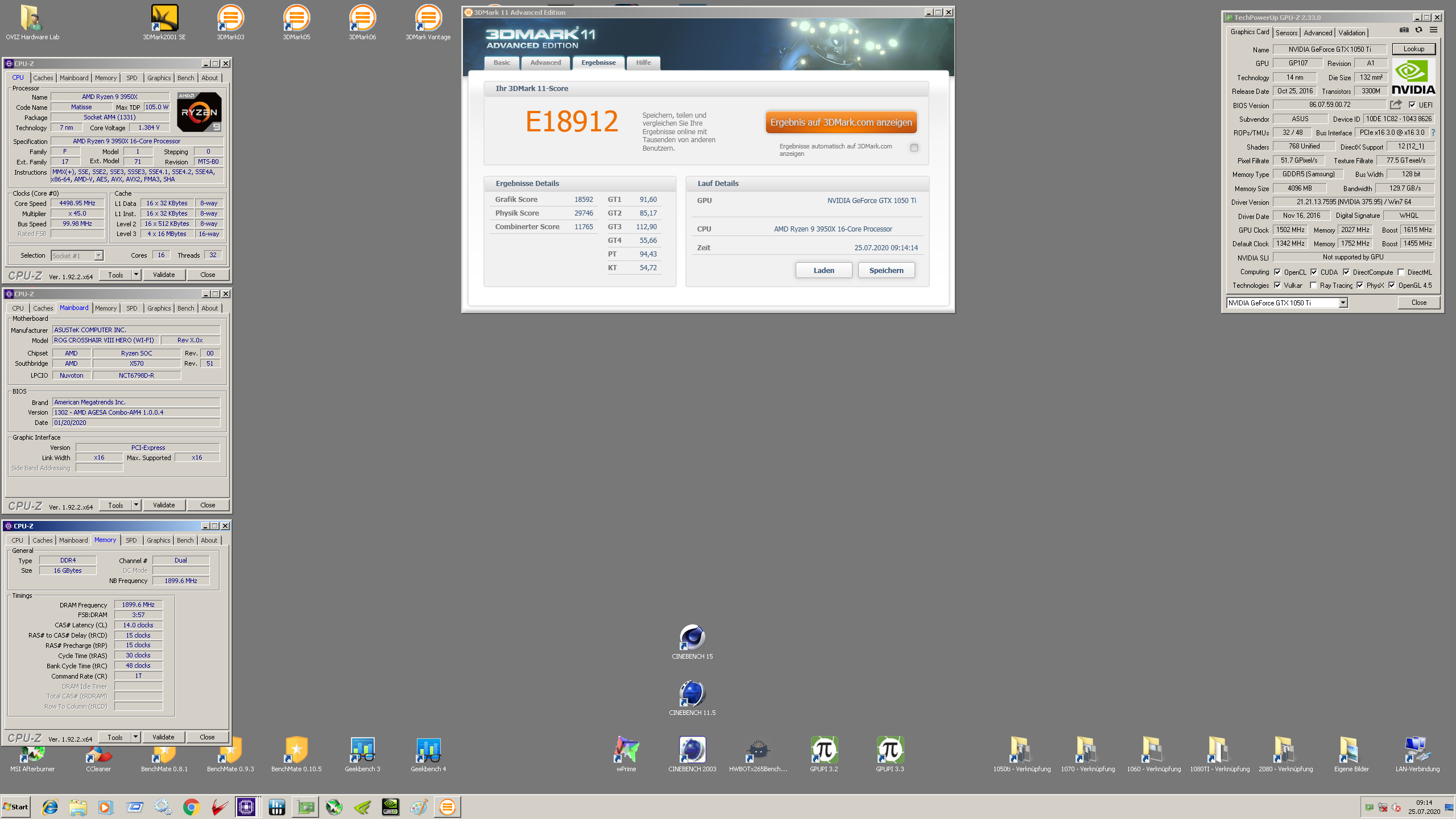Open the Geekbench 3 shortcut

click(362, 754)
